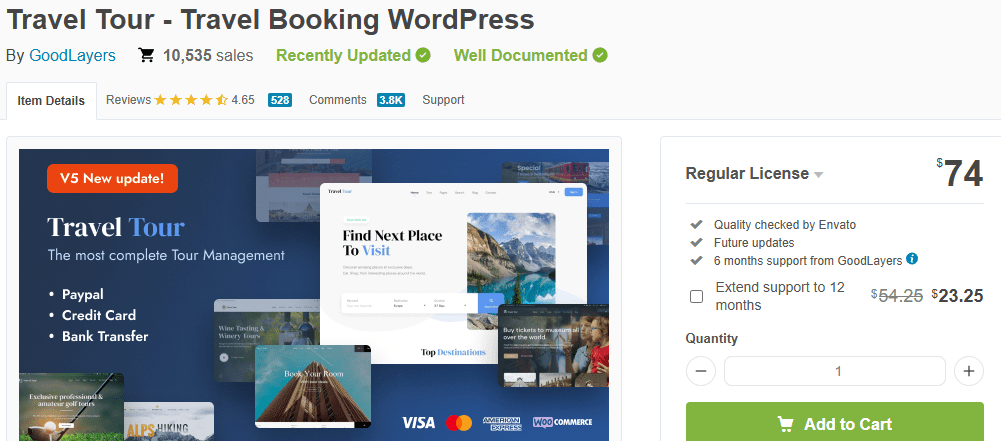This screenshot has width=1001, height=441.
Task: Open the Comments tab
Action: [338, 100]
